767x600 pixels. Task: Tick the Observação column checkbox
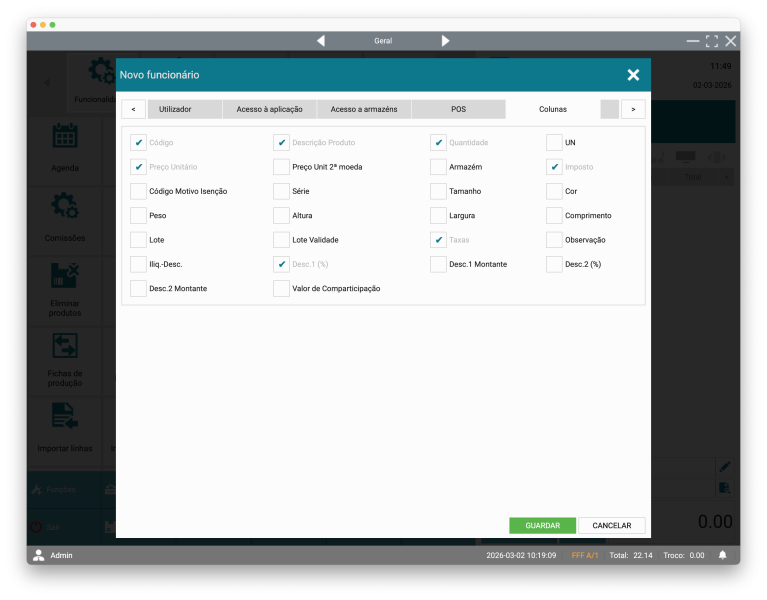pyautogui.click(x=554, y=240)
